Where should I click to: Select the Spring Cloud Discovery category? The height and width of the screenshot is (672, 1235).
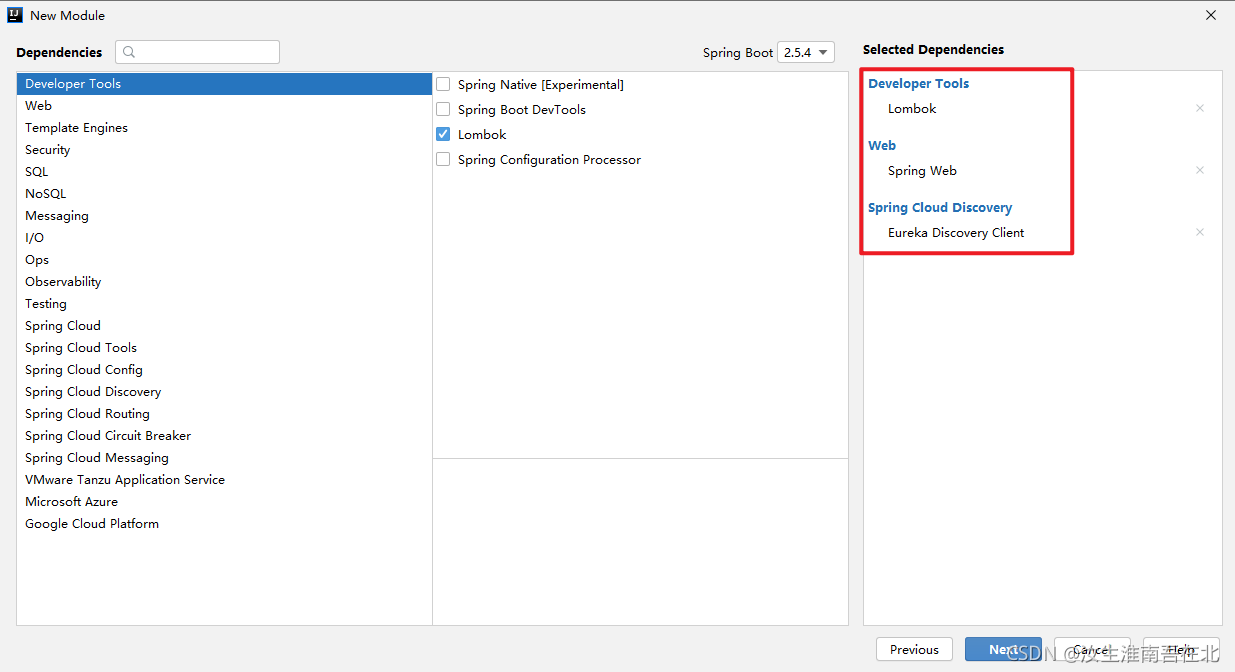(x=93, y=392)
